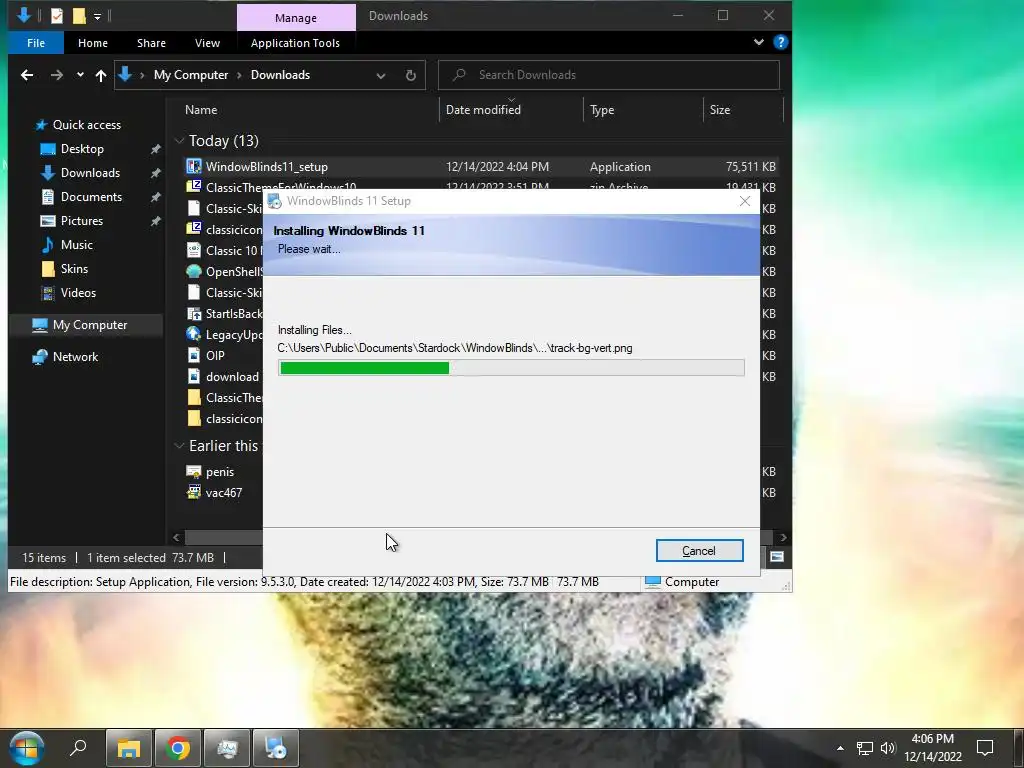This screenshot has width=1024, height=768.
Task: Click the New folder quick access icon
Action: 79,15
